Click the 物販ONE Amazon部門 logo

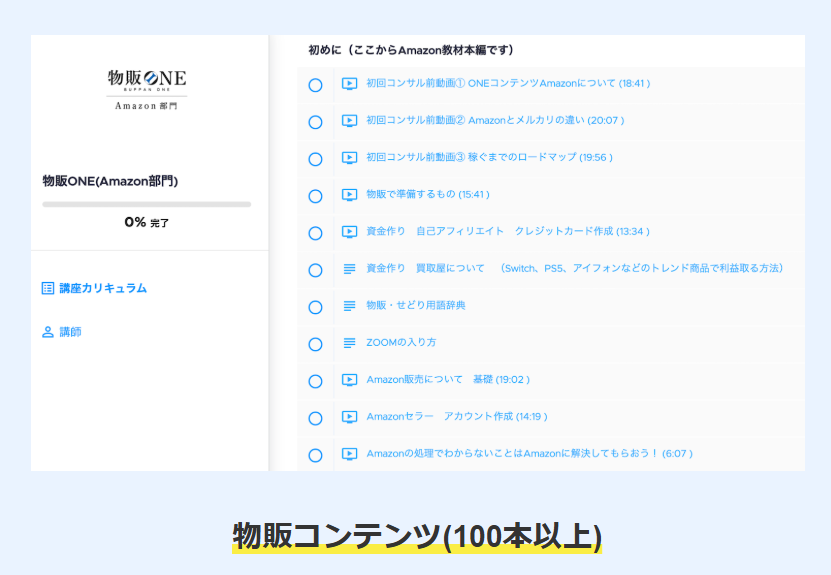tap(147, 88)
